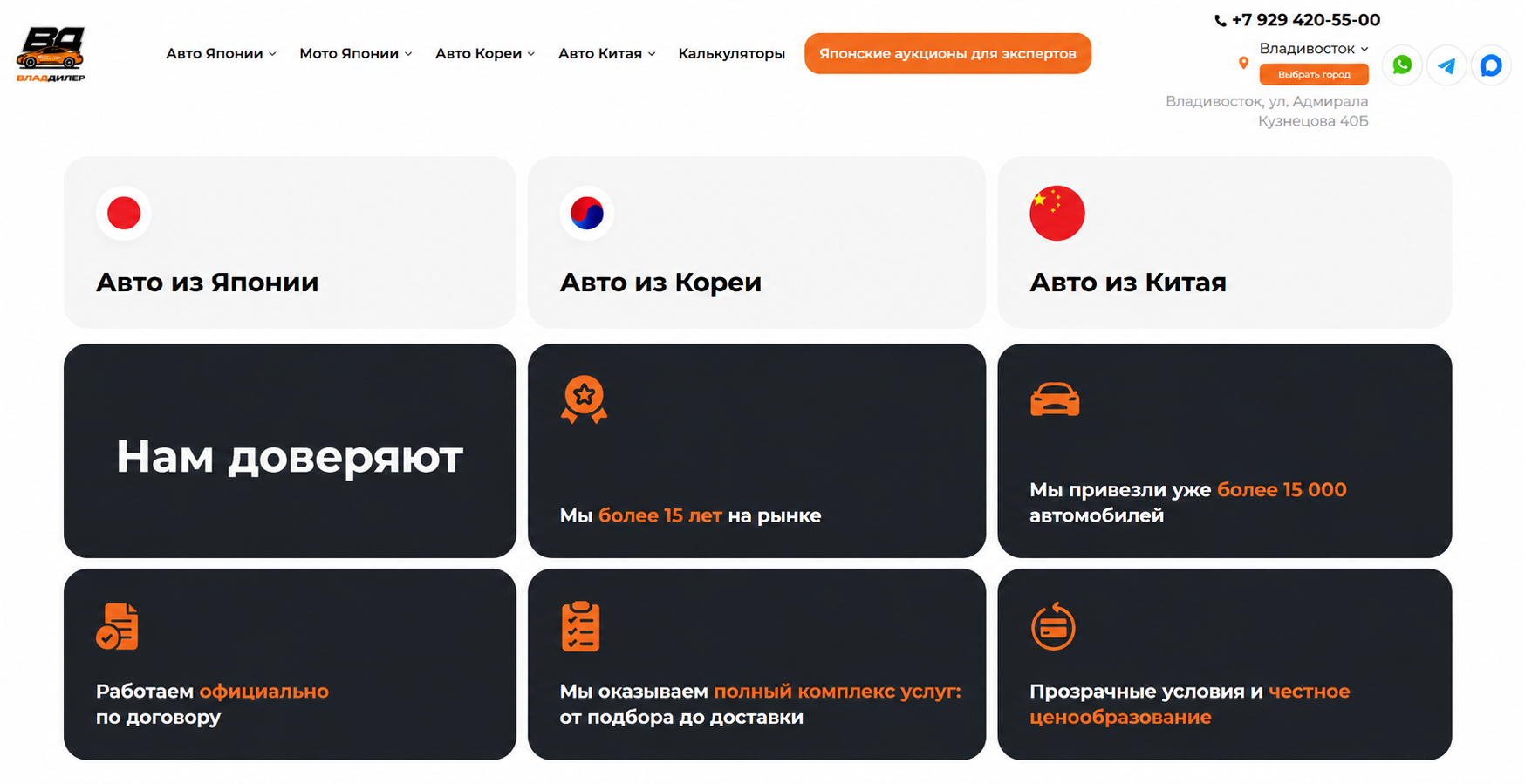Open the Авто из Китая card
Image resolution: width=1525 pixels, height=784 pixels.
pos(1225,242)
